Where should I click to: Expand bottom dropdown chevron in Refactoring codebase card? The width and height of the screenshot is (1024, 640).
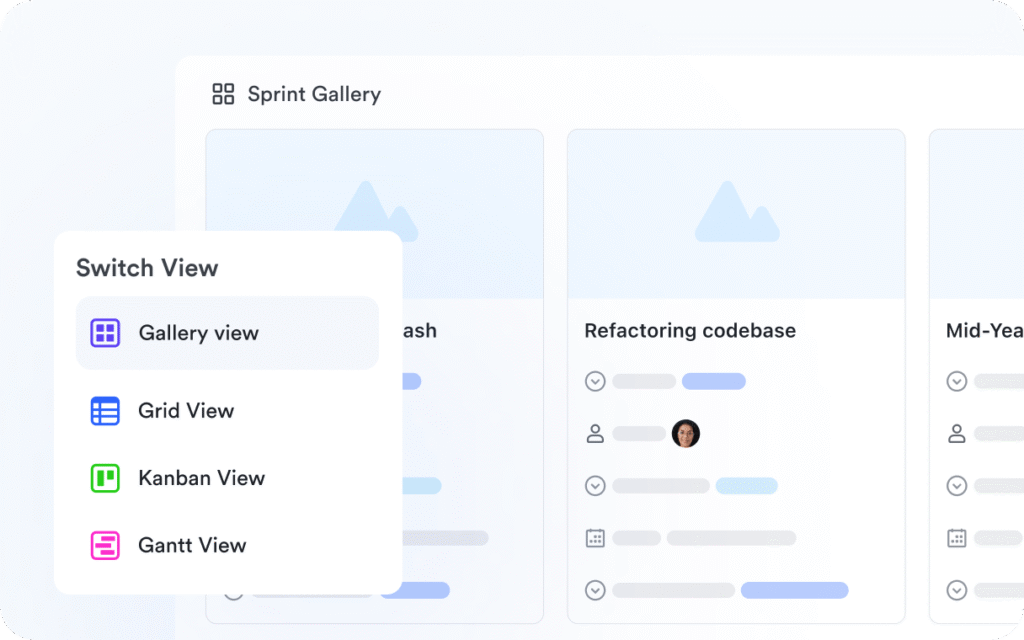595,590
